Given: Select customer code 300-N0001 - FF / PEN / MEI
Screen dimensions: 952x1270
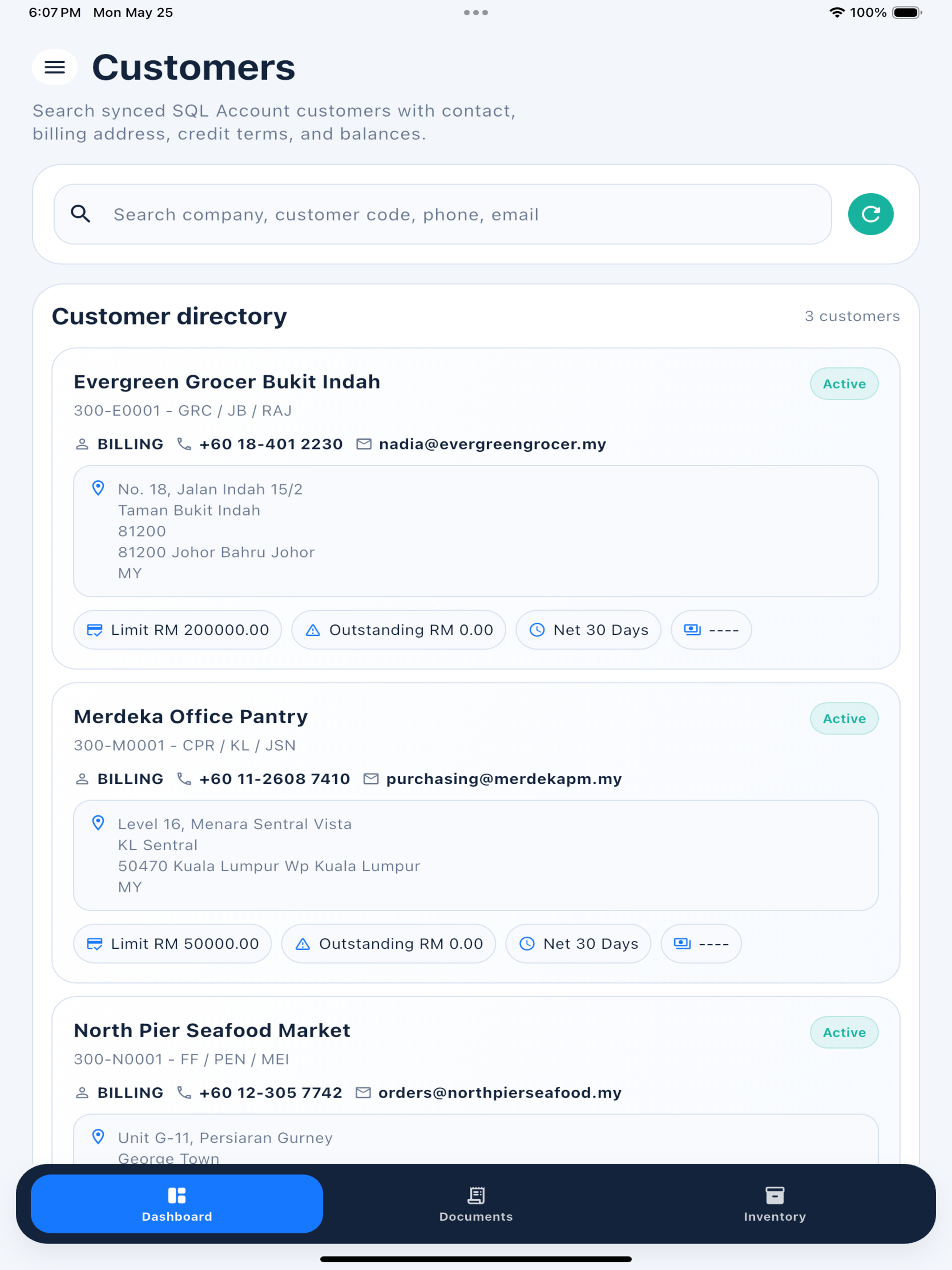Looking at the screenshot, I should [x=181, y=1059].
